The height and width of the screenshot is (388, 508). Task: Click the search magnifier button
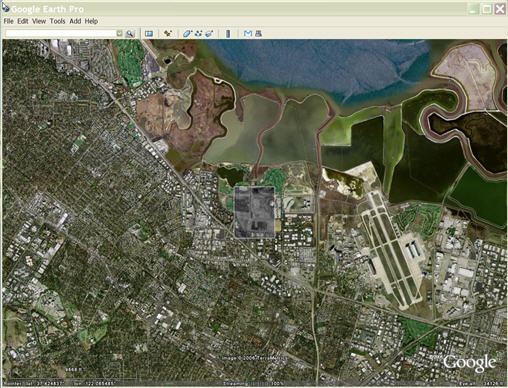tap(130, 33)
